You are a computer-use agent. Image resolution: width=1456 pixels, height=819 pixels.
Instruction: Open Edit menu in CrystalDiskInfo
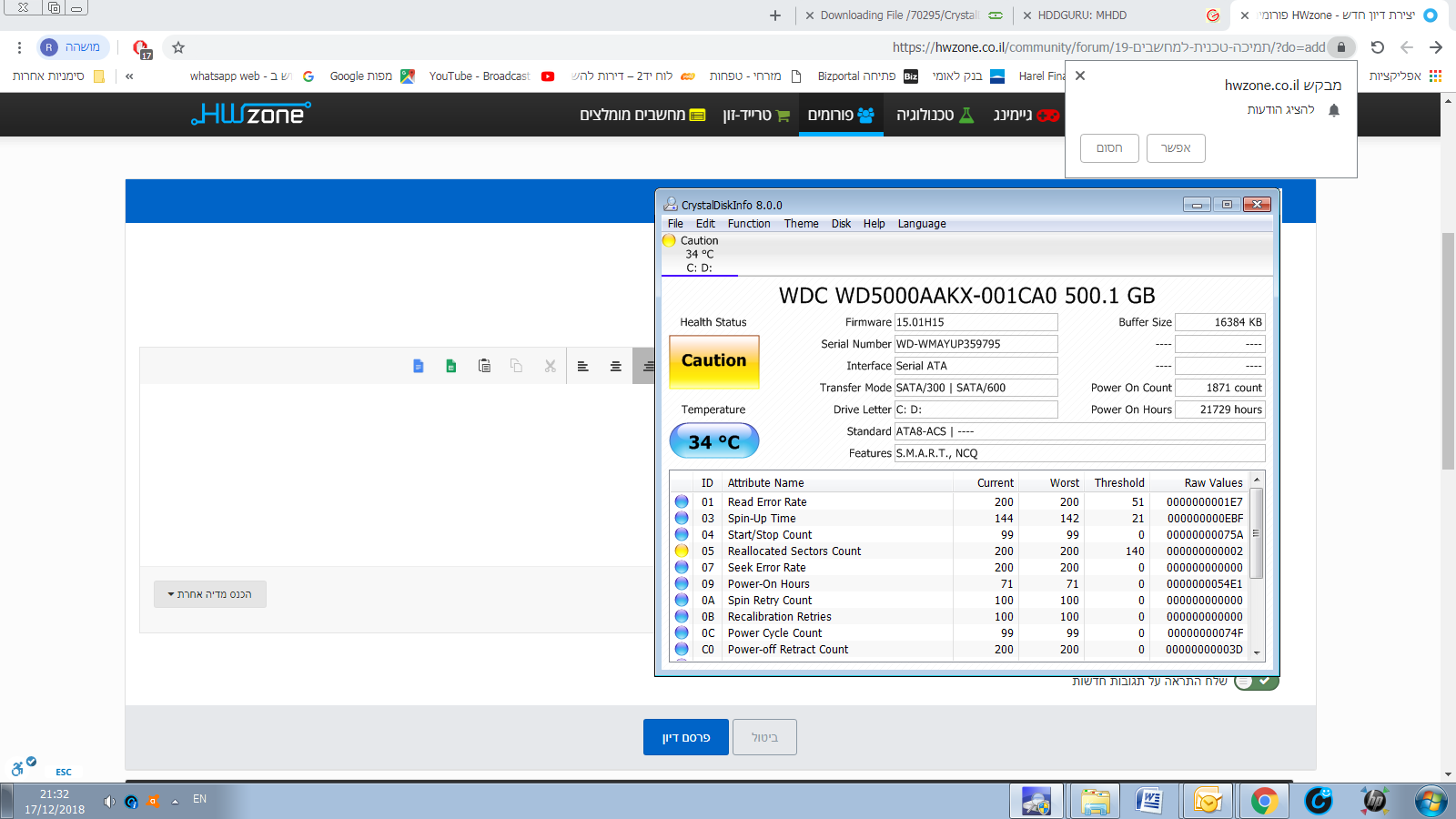coord(705,224)
